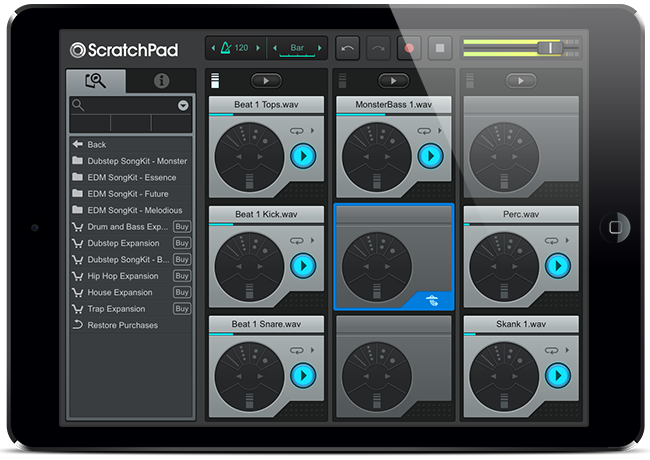650x460 pixels.
Task: Open the info tab
Action: click(161, 81)
